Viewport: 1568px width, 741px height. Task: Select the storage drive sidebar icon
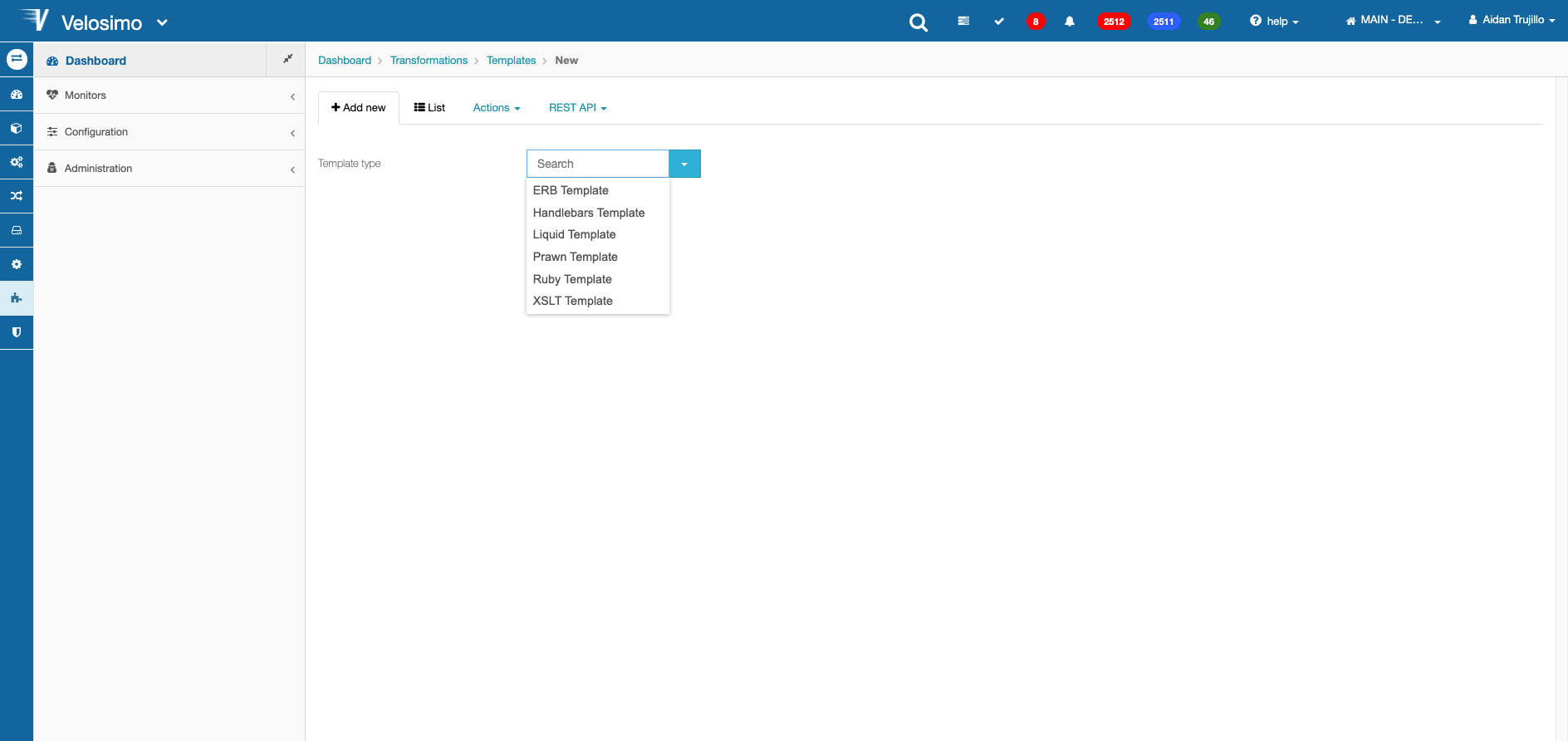tap(17, 230)
